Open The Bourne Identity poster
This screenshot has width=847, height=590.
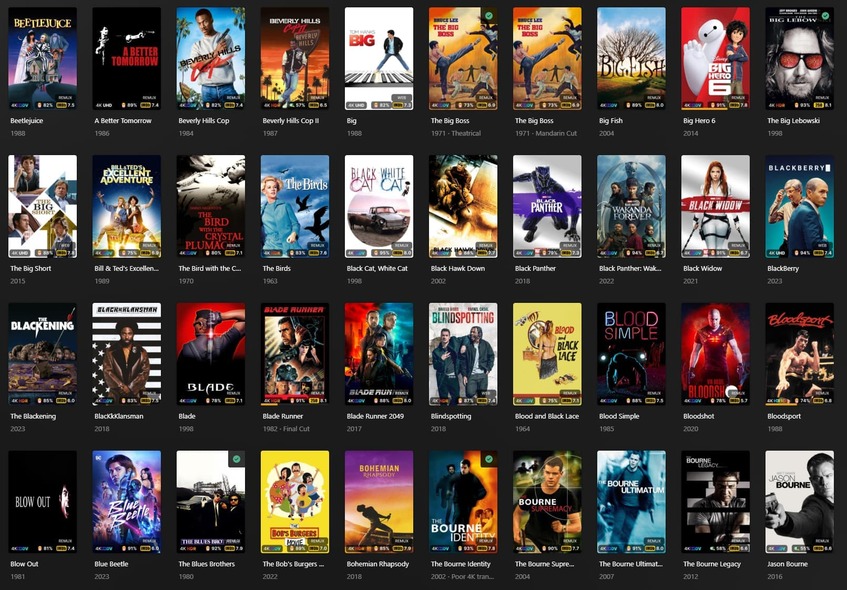[463, 502]
